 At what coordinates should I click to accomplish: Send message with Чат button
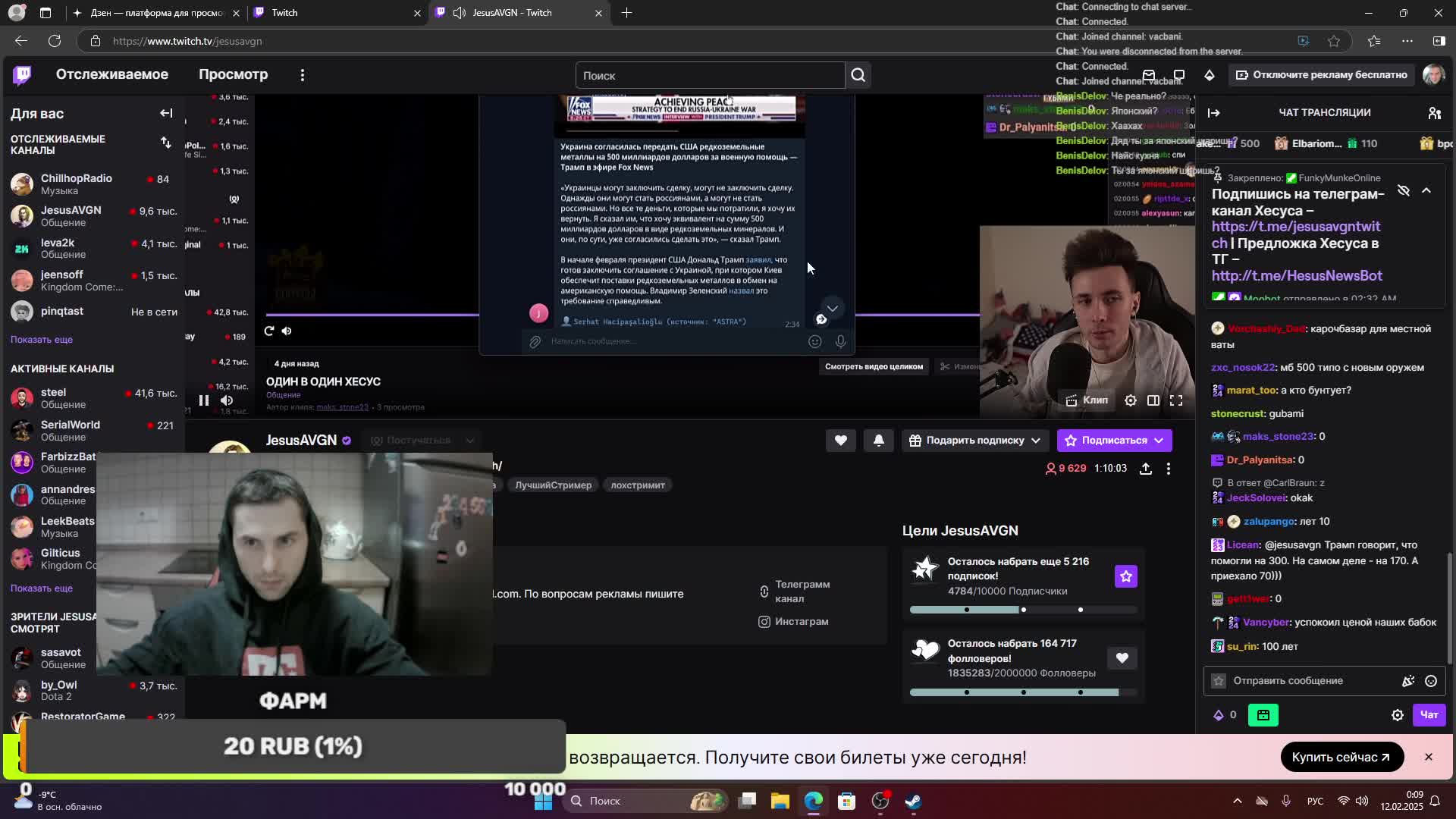[x=1429, y=715]
